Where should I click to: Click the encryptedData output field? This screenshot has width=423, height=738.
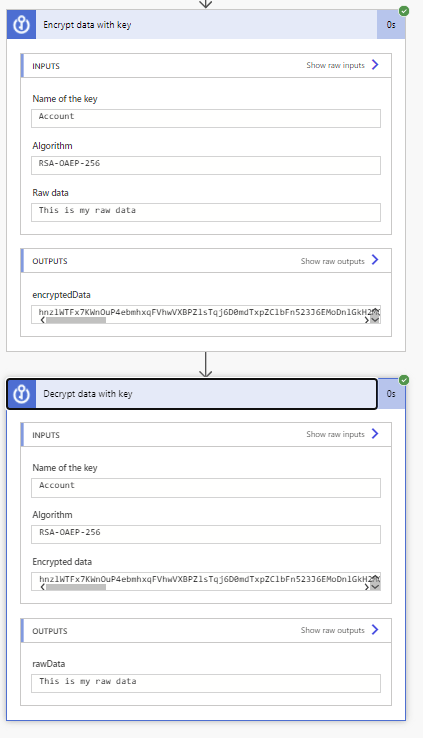pos(206,312)
